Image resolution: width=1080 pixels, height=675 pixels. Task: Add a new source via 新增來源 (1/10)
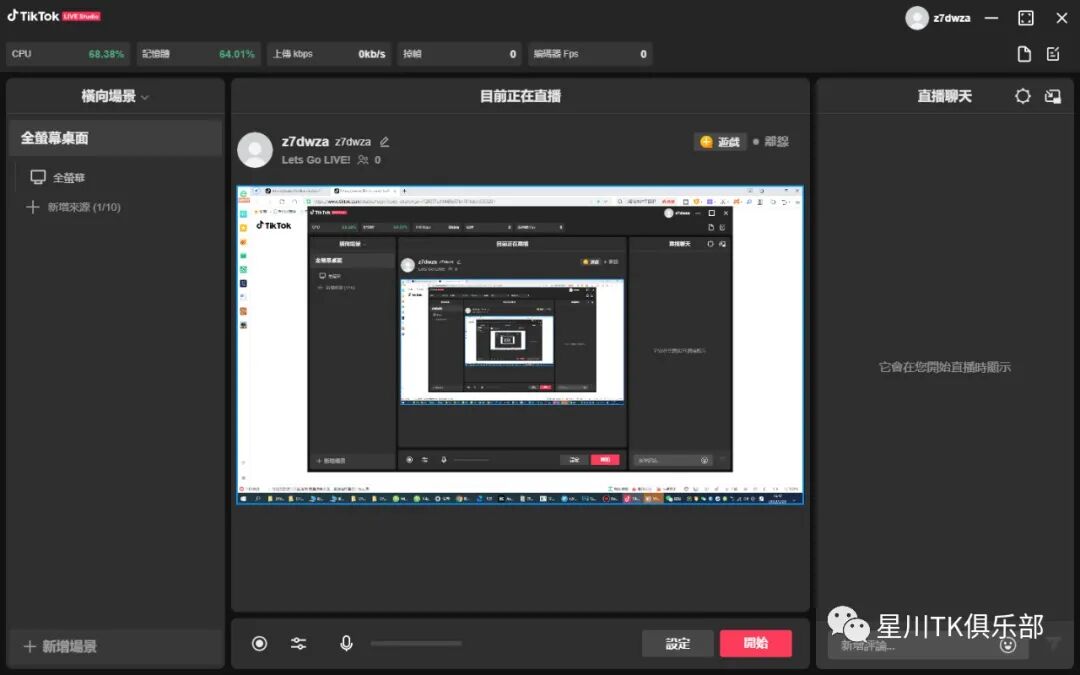coord(74,207)
